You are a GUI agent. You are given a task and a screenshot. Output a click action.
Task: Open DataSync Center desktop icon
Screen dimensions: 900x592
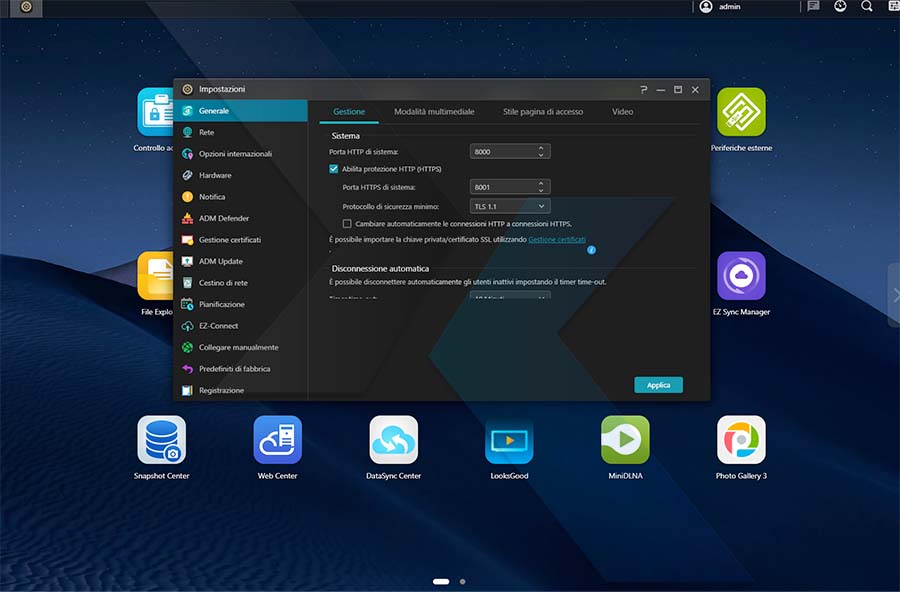(394, 440)
